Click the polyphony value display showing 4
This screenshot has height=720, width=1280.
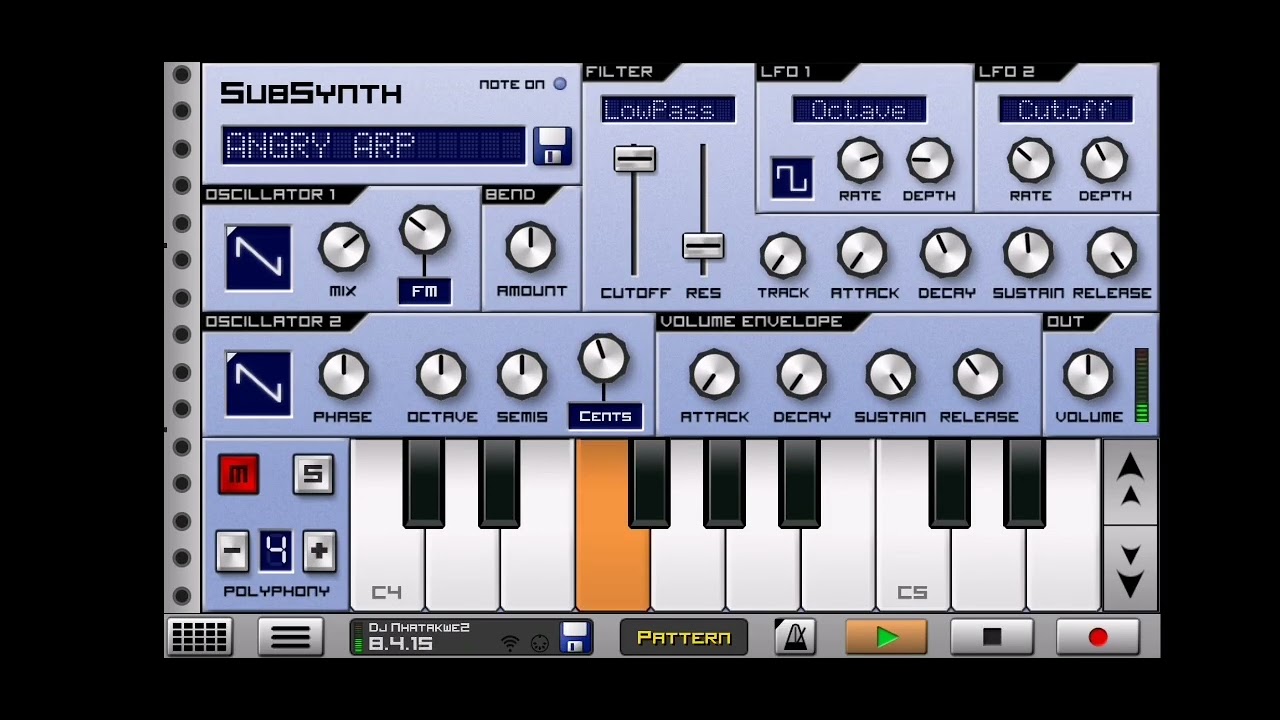pyautogui.click(x=276, y=551)
